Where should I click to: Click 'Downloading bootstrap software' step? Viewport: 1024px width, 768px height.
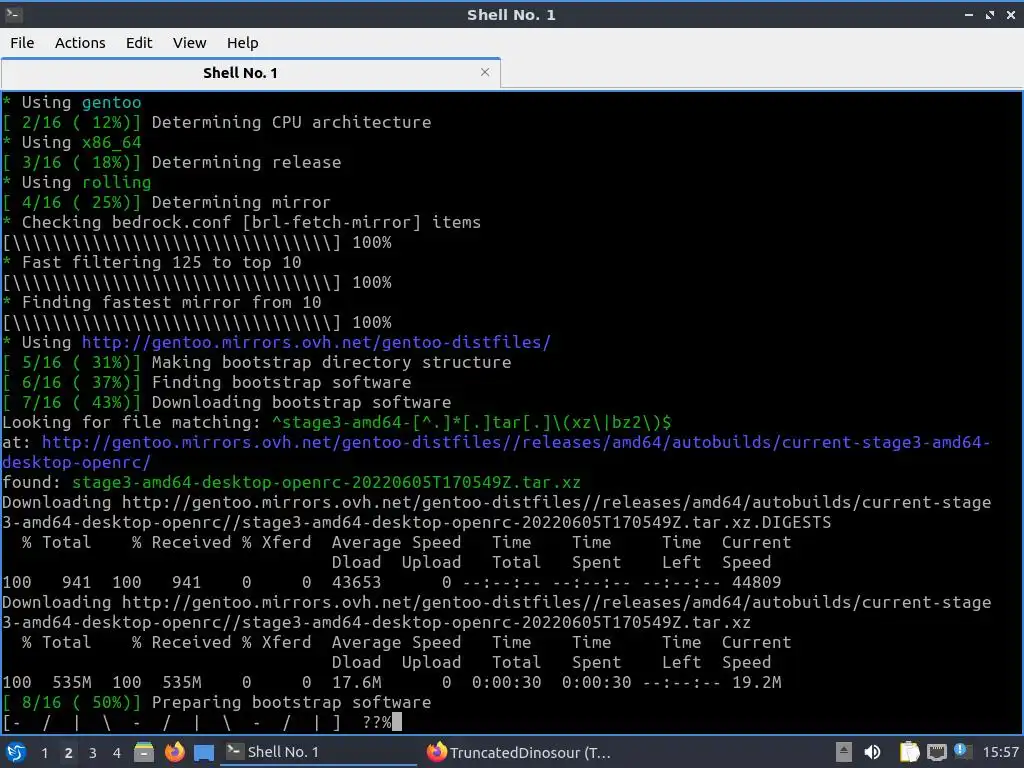301,402
